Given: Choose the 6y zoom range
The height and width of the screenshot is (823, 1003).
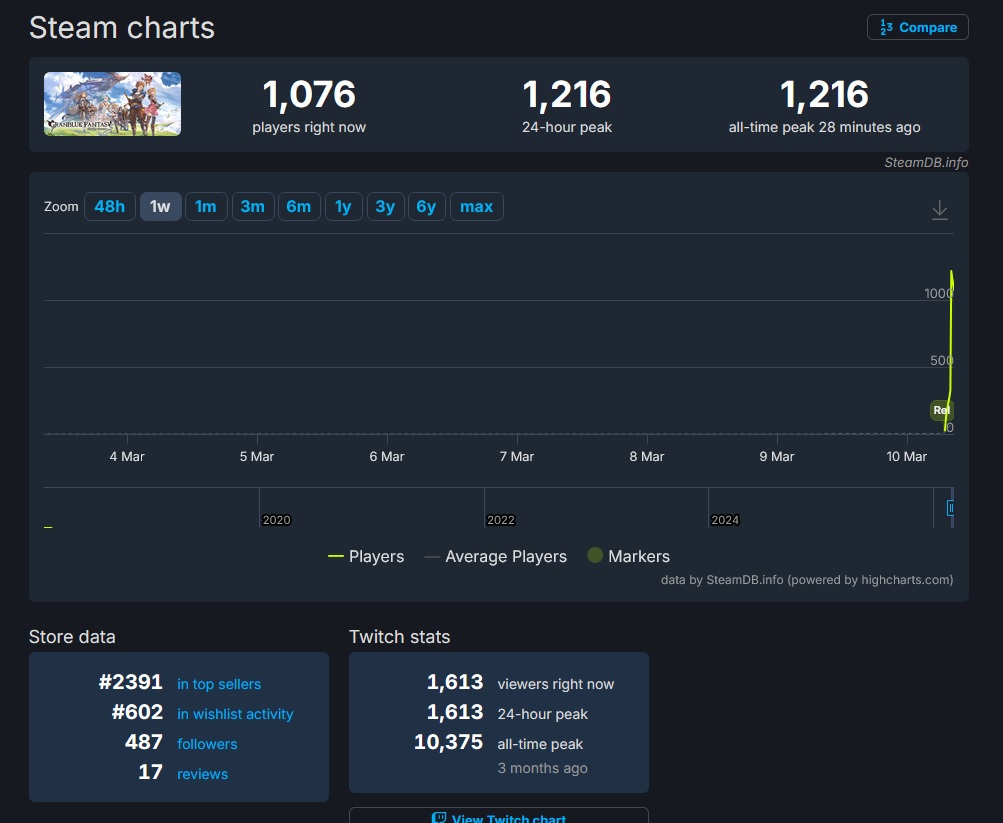Looking at the screenshot, I should tap(426, 207).
